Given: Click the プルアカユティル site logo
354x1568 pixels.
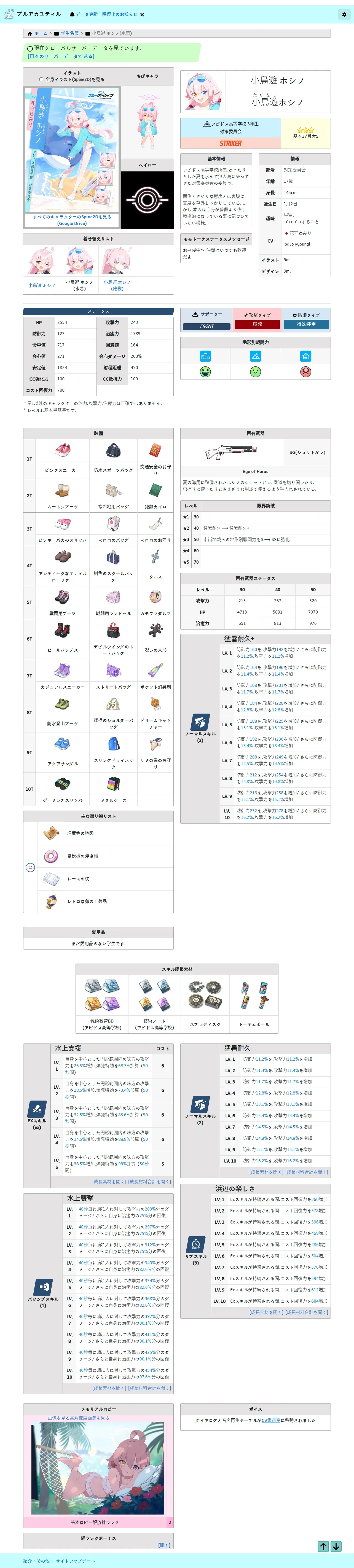Looking at the screenshot, I should (32, 14).
